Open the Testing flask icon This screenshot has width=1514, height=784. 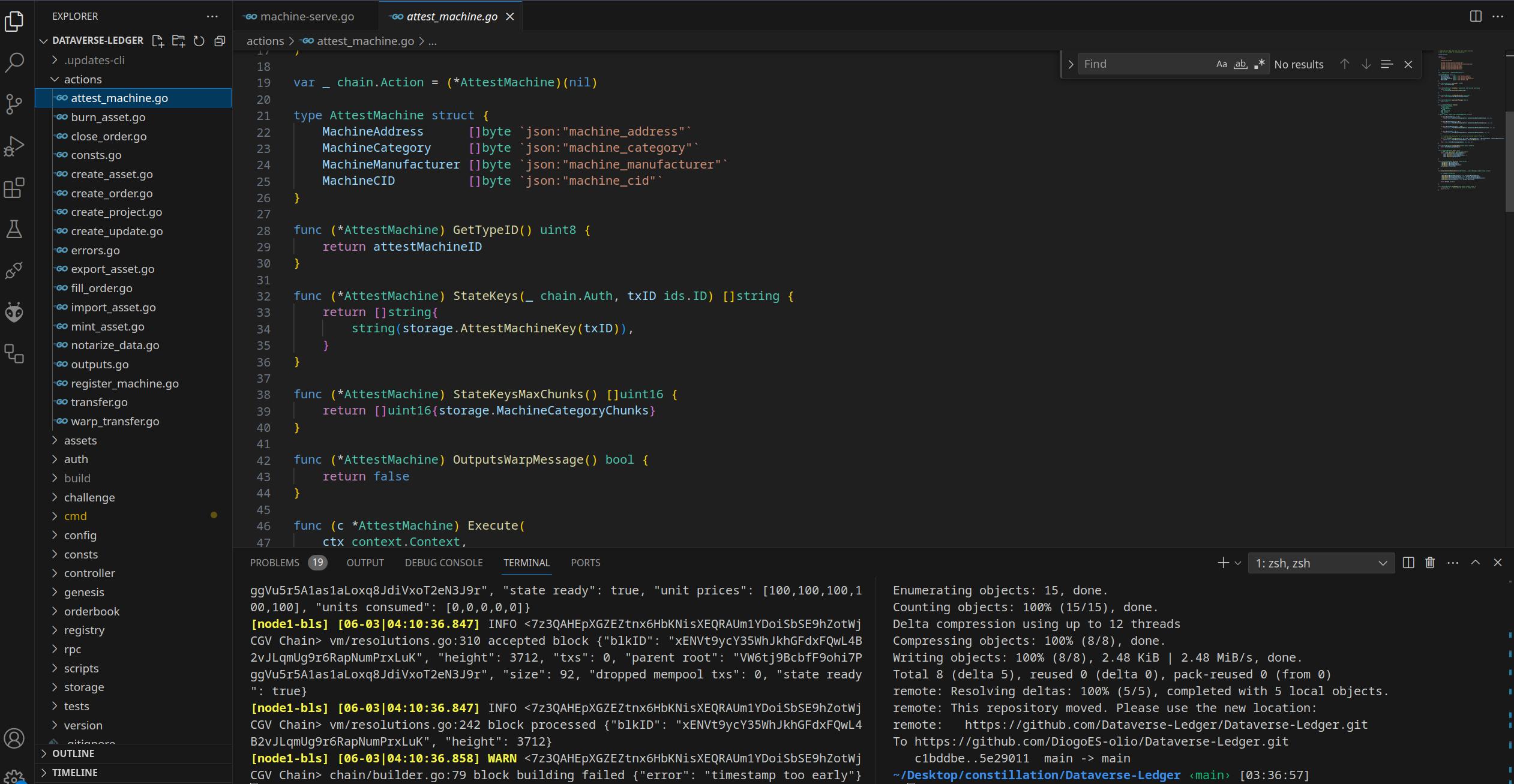(14, 229)
